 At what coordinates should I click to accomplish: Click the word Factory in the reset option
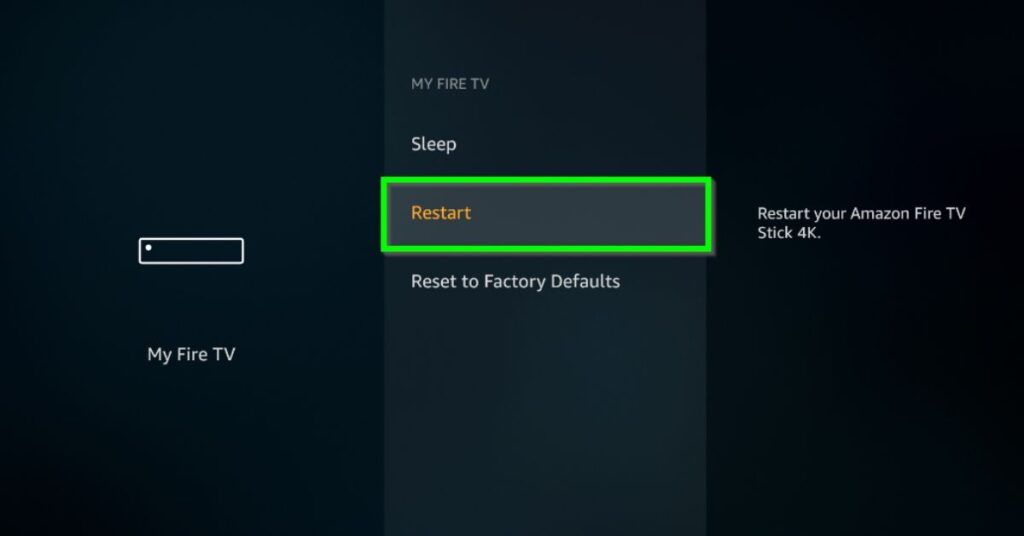(x=515, y=282)
